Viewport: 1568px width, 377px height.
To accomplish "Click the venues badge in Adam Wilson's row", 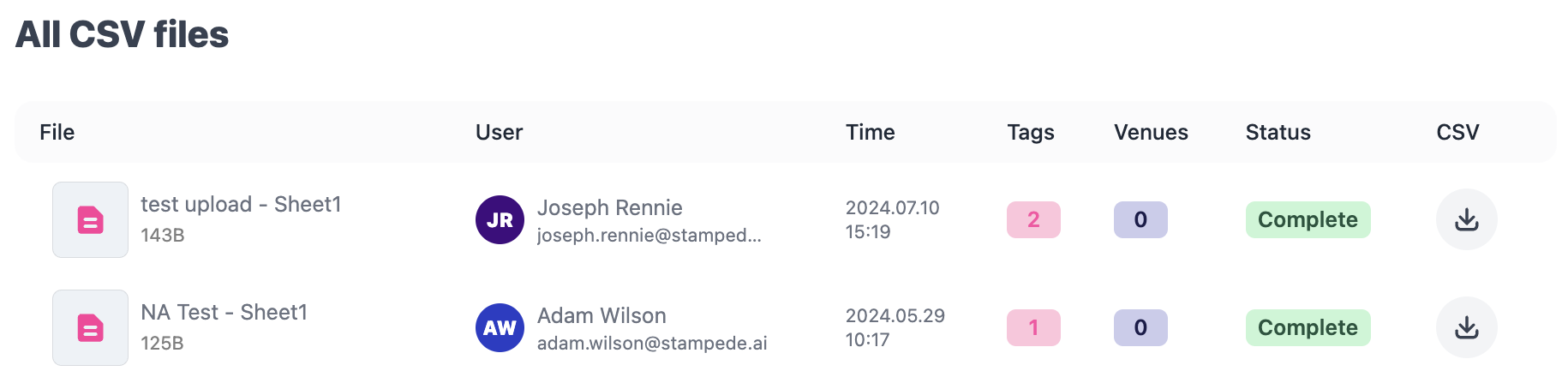I will (x=1140, y=327).
